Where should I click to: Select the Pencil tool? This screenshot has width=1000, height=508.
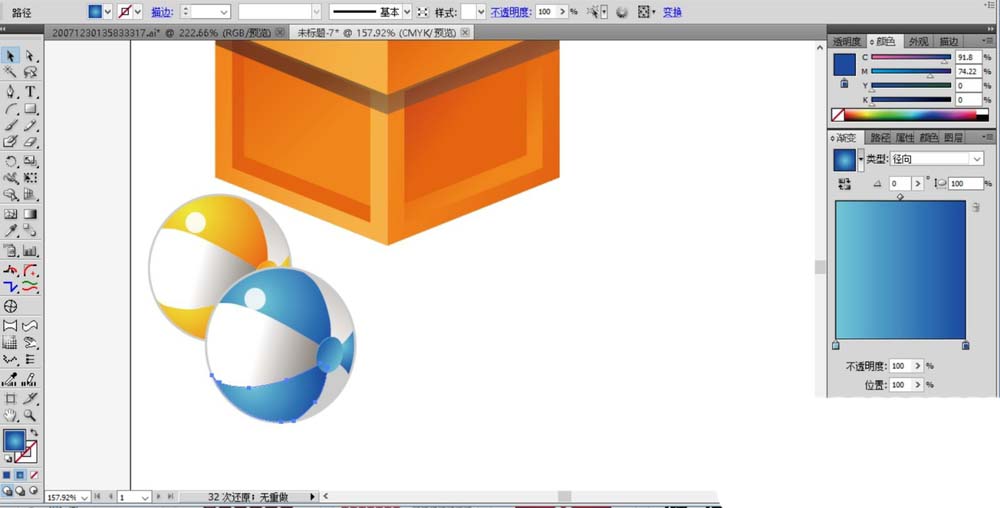click(x=30, y=126)
